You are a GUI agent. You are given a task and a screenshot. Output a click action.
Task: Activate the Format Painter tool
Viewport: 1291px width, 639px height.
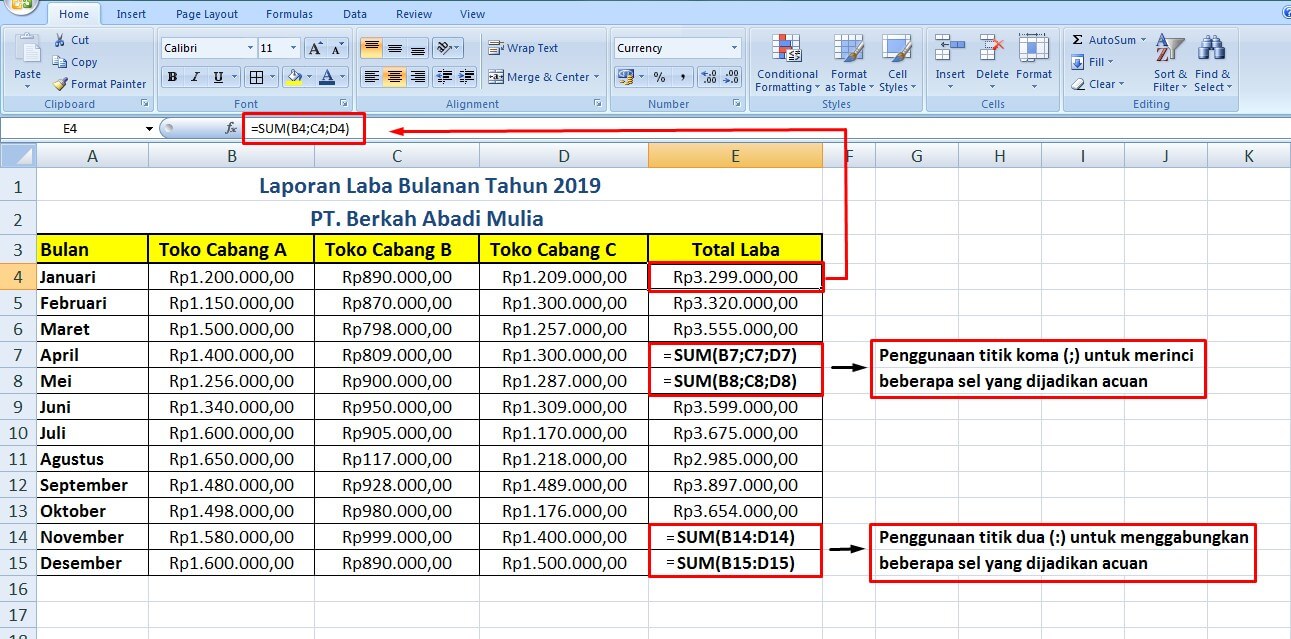click(100, 84)
